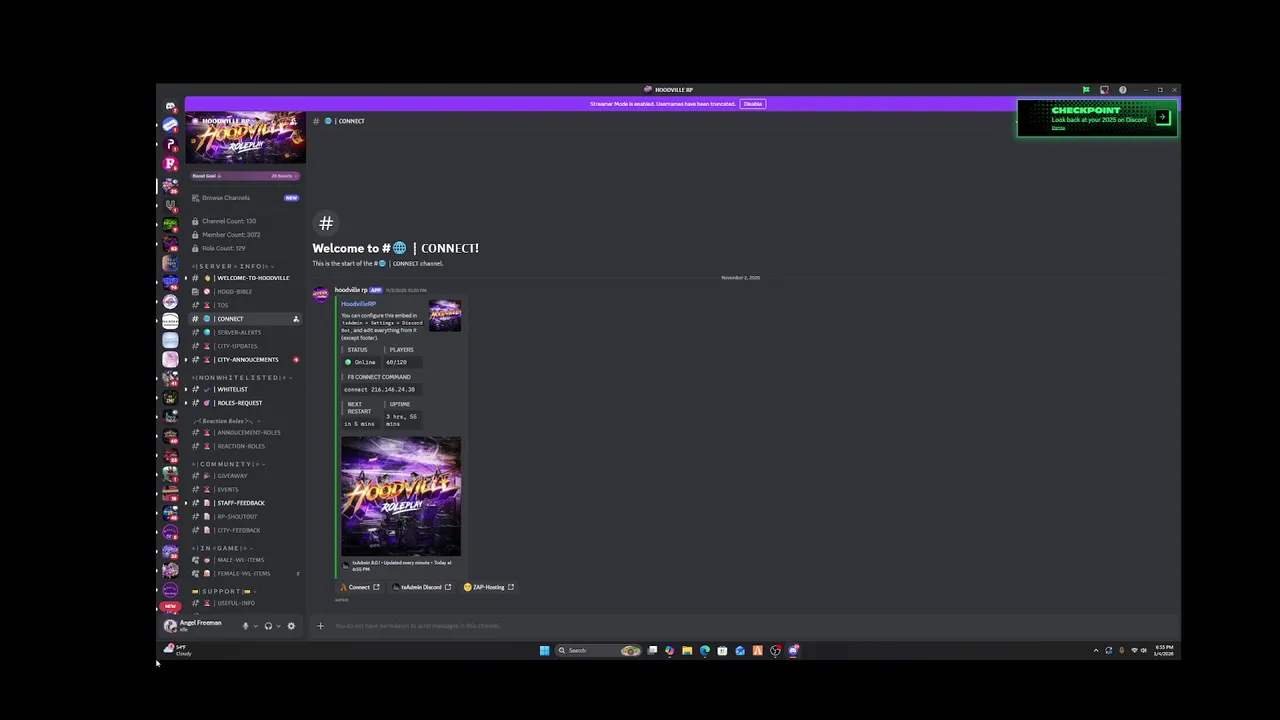1280x720 pixels.
Task: Open the FEMALE-WL-ITEMS forum channel
Action: click(x=245, y=573)
